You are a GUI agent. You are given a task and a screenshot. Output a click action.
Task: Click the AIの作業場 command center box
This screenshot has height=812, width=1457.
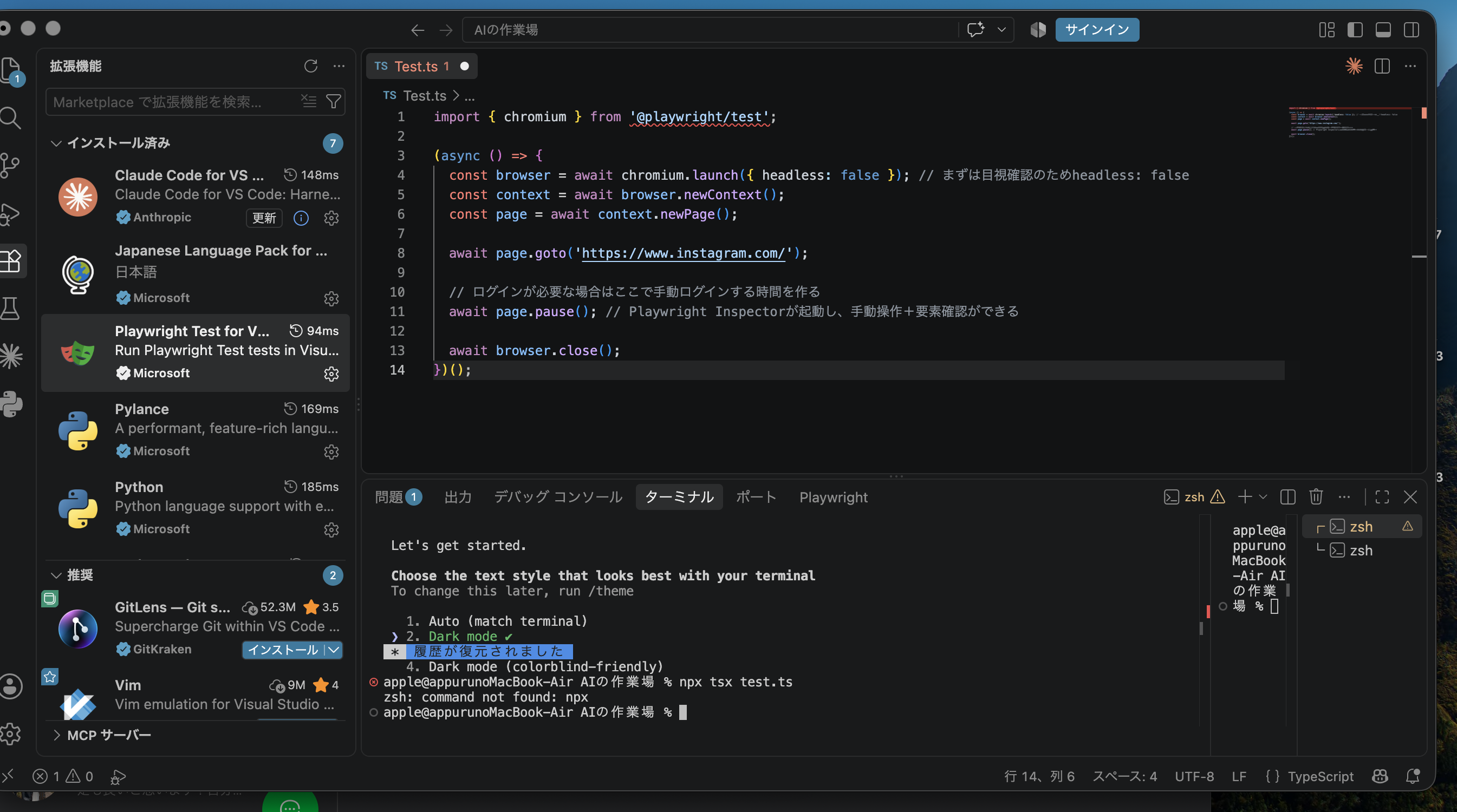pyautogui.click(x=710, y=30)
